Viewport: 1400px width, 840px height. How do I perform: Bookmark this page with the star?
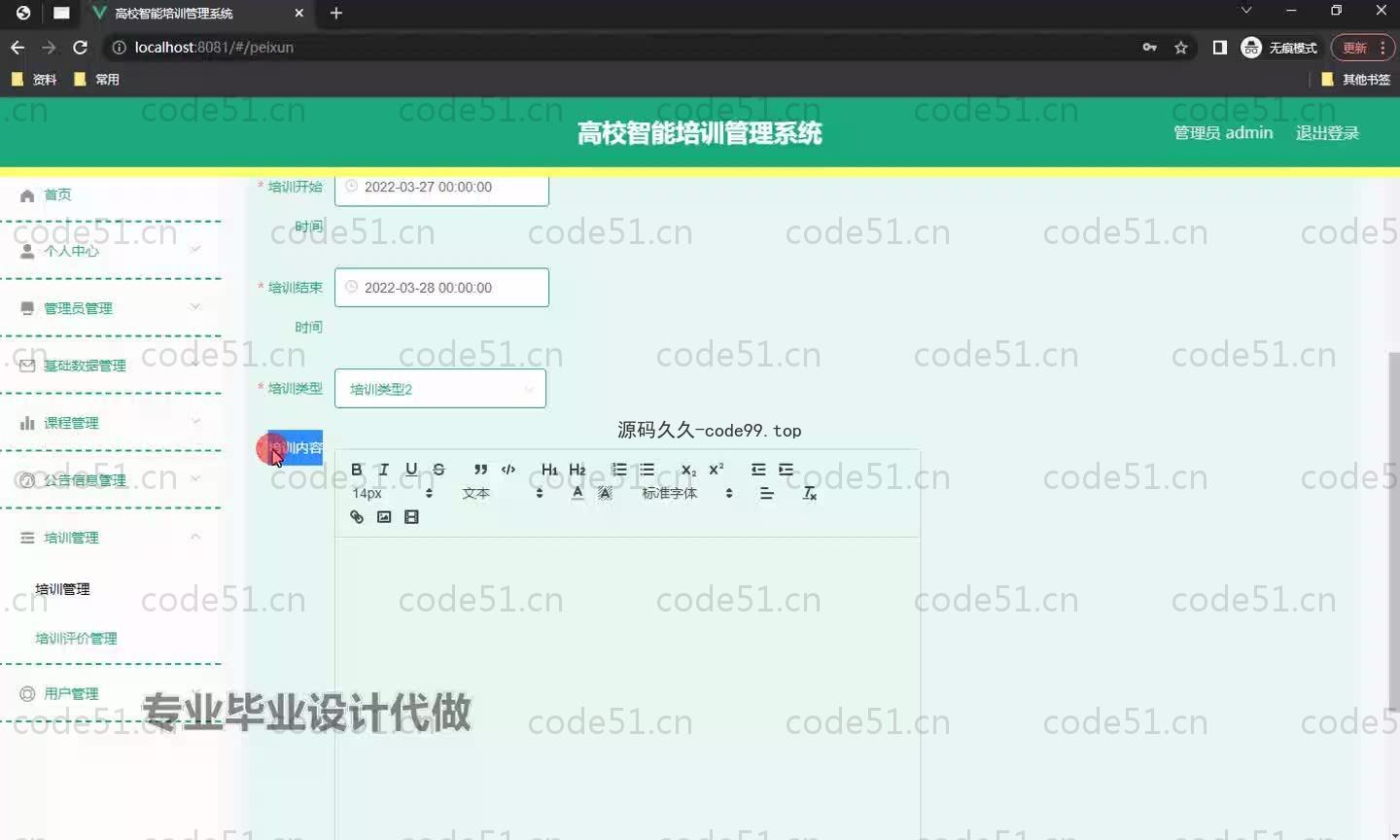pos(1181,48)
